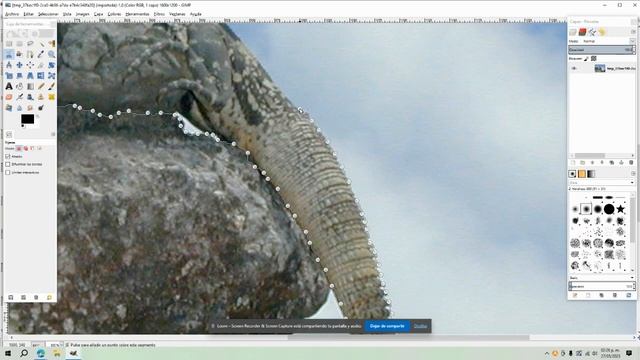Screen dimensions: 640x360
Task: Select the Cage Transform tool
Action: click(51, 76)
